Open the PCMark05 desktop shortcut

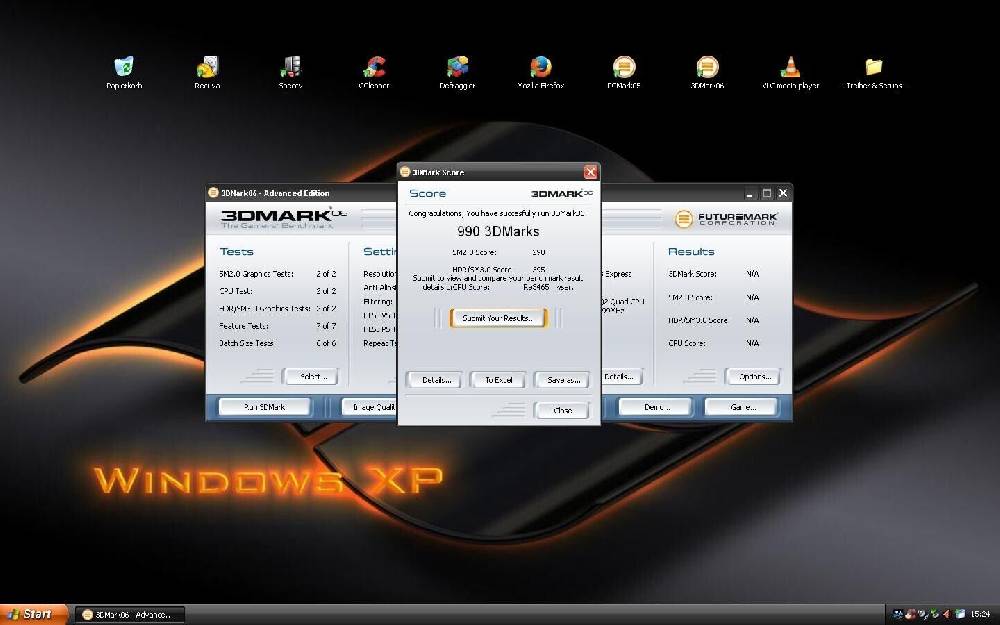click(x=624, y=71)
